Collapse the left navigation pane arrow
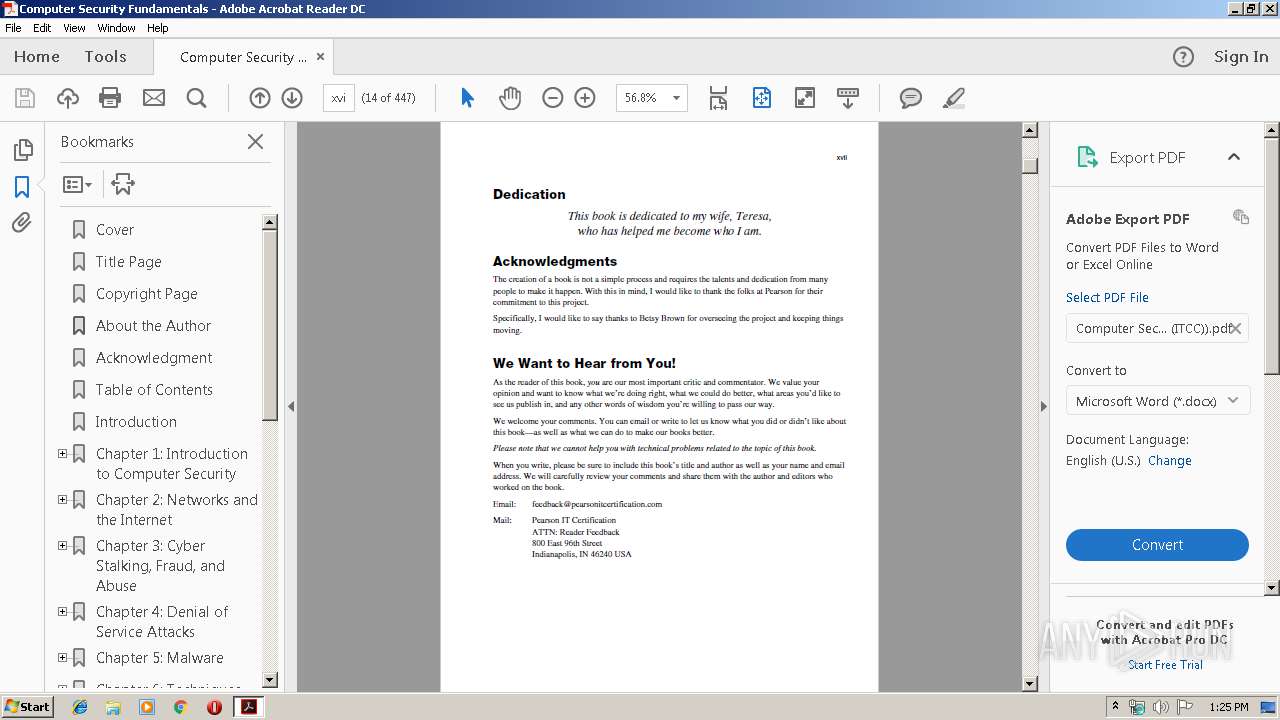 pos(291,406)
